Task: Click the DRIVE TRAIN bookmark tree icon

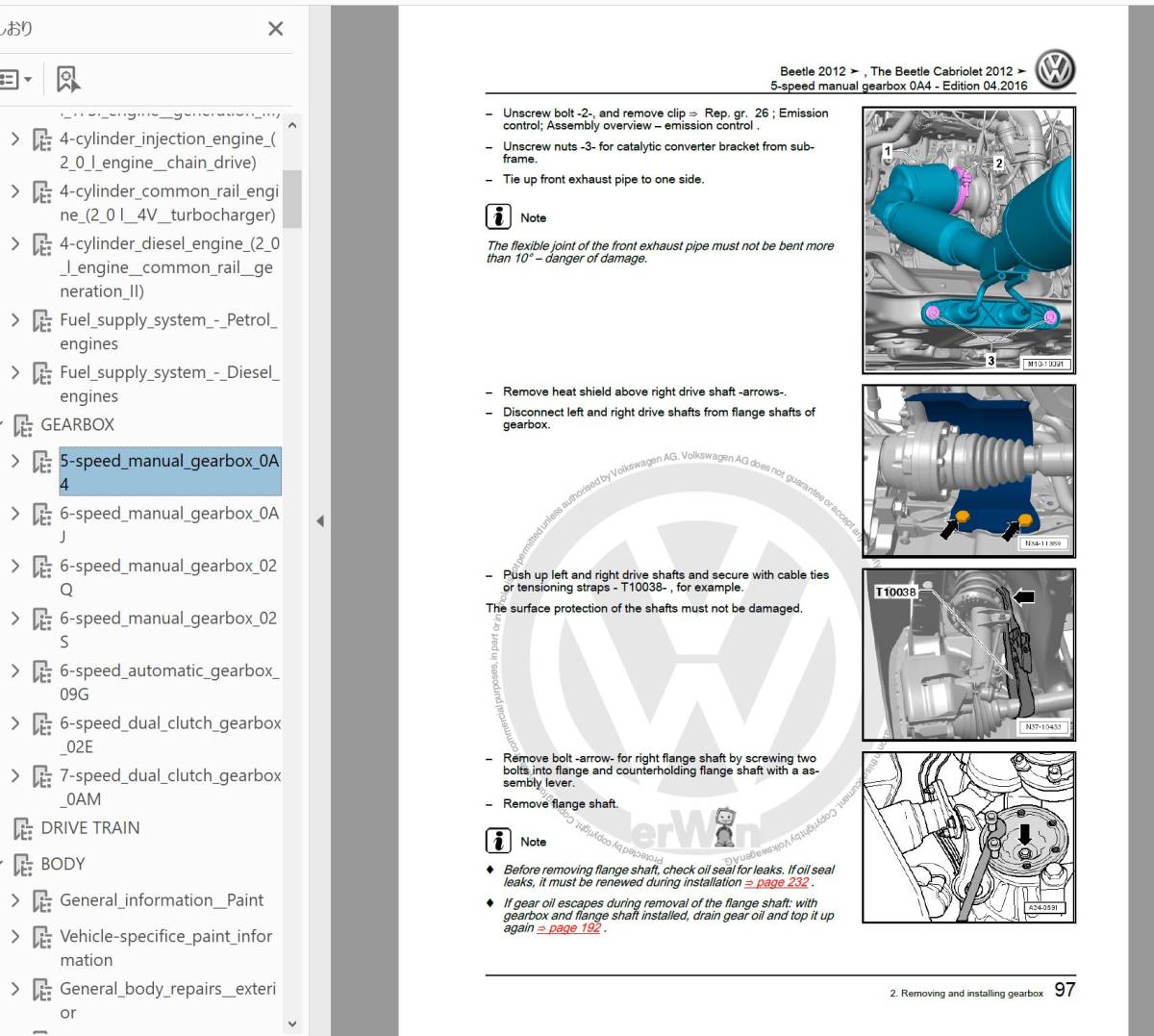Action: [x=23, y=828]
